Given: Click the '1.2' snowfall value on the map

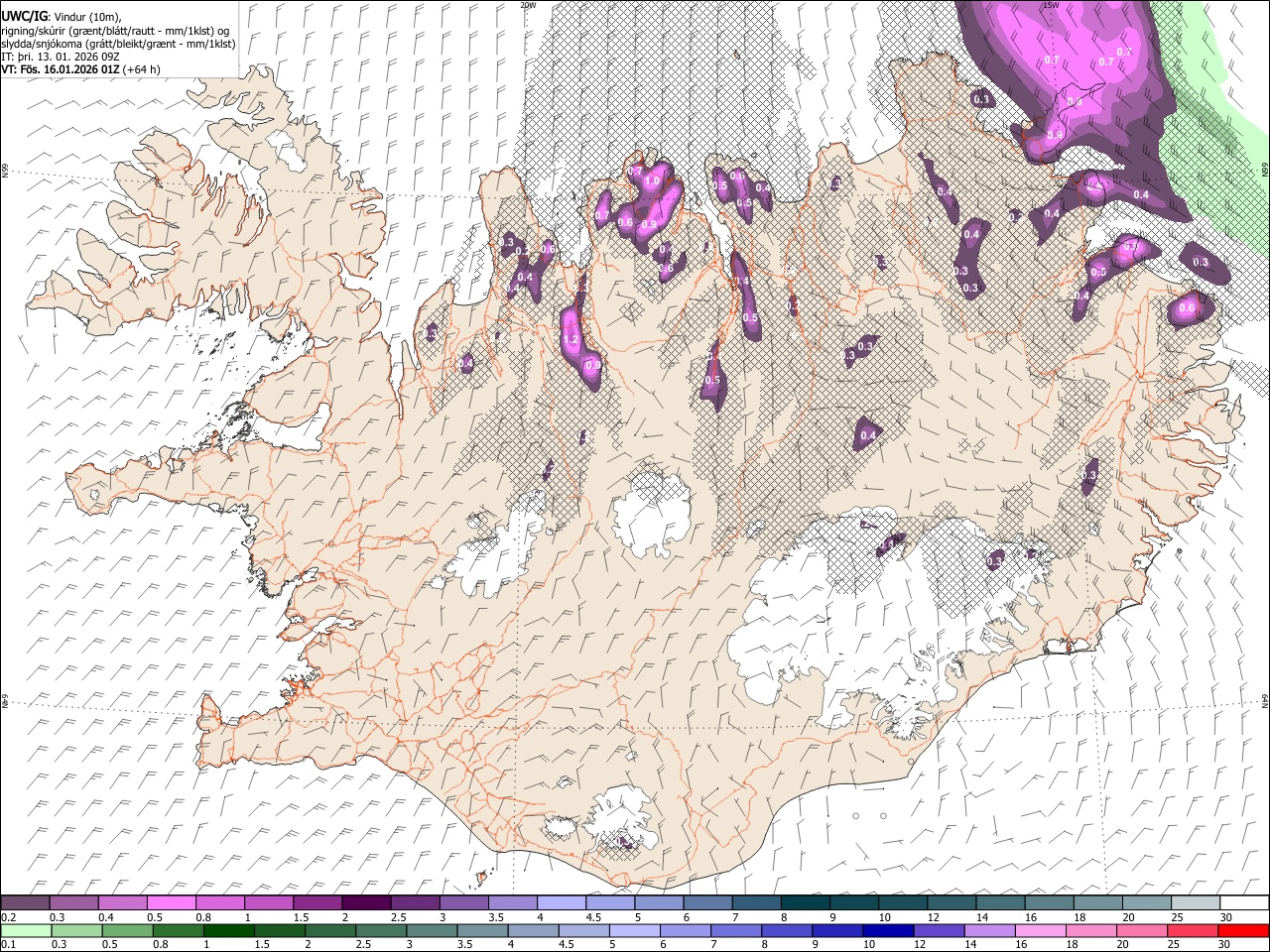Looking at the screenshot, I should (x=571, y=340).
